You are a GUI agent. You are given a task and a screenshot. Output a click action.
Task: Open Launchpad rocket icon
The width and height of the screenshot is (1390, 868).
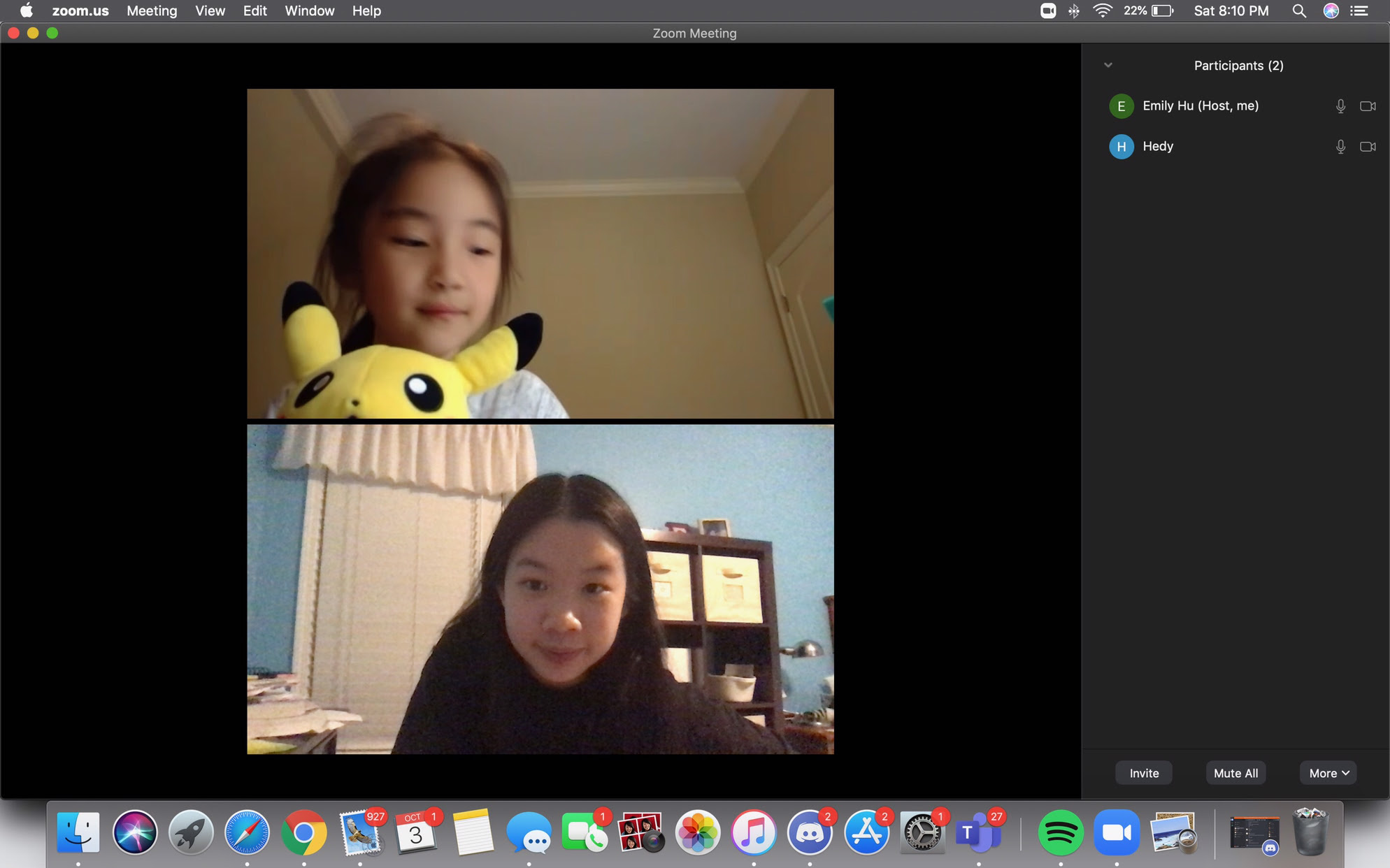(x=191, y=832)
